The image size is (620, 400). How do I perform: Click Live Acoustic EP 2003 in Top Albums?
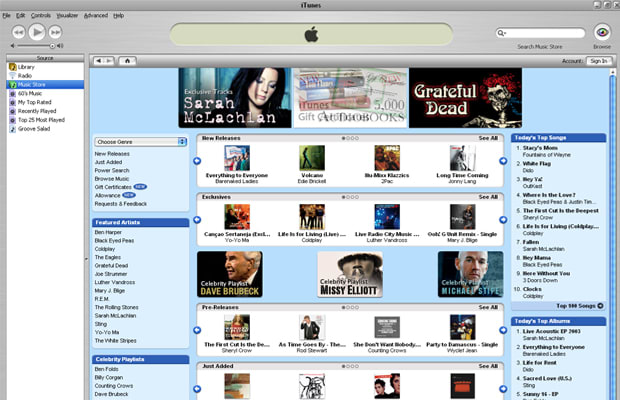(x=552, y=331)
